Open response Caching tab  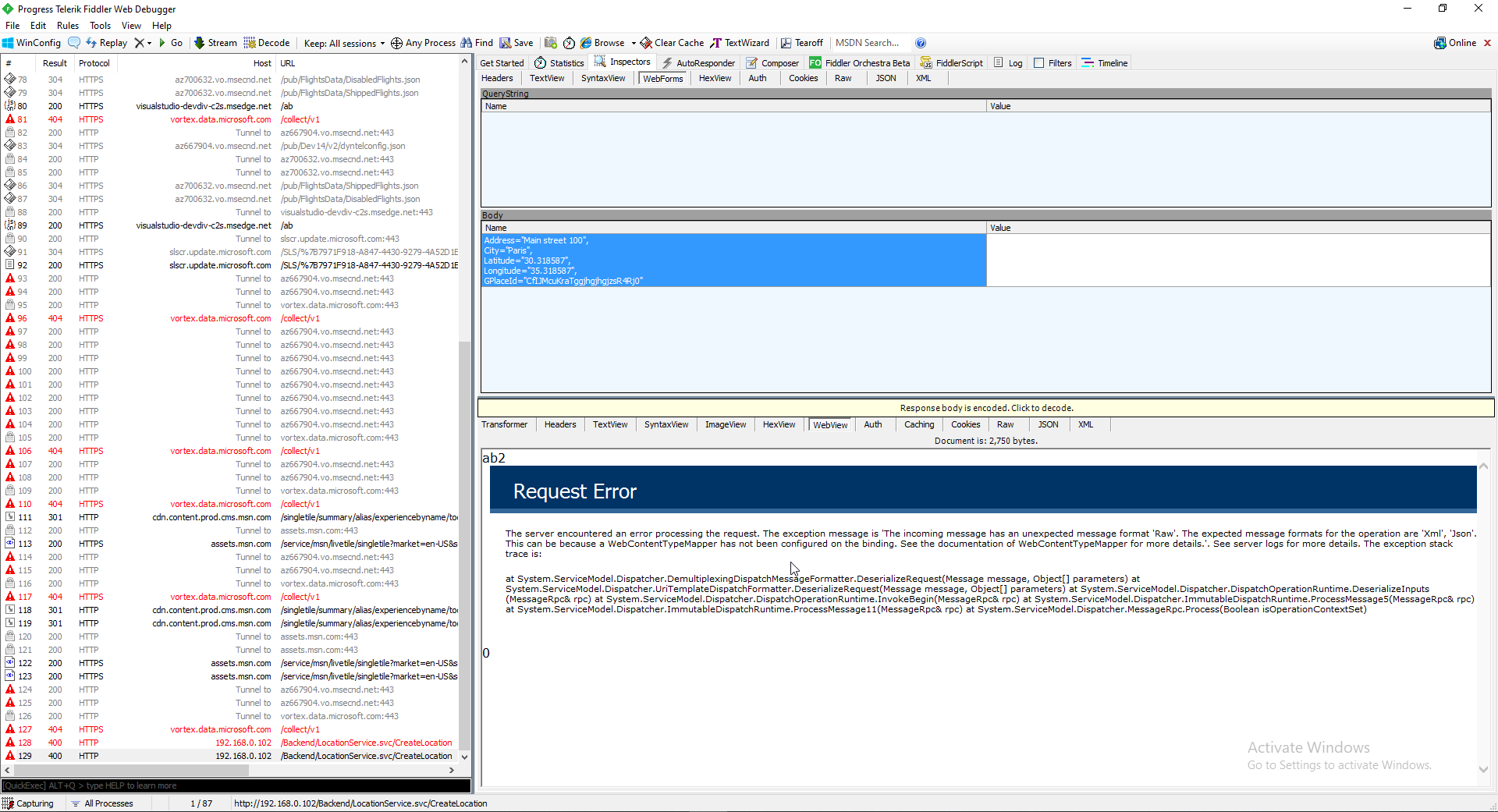click(x=919, y=424)
